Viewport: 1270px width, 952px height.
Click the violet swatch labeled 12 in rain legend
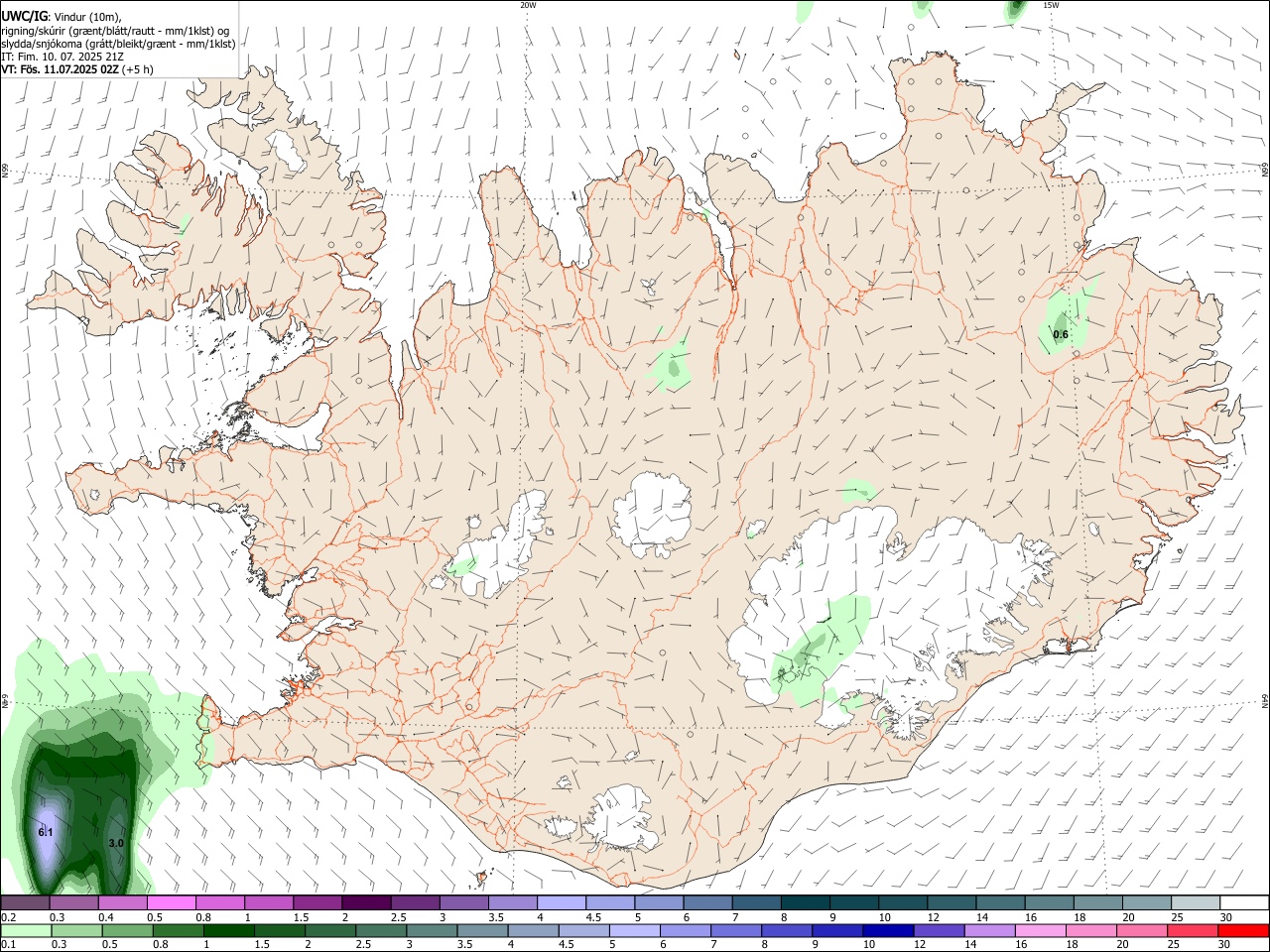coord(939,931)
